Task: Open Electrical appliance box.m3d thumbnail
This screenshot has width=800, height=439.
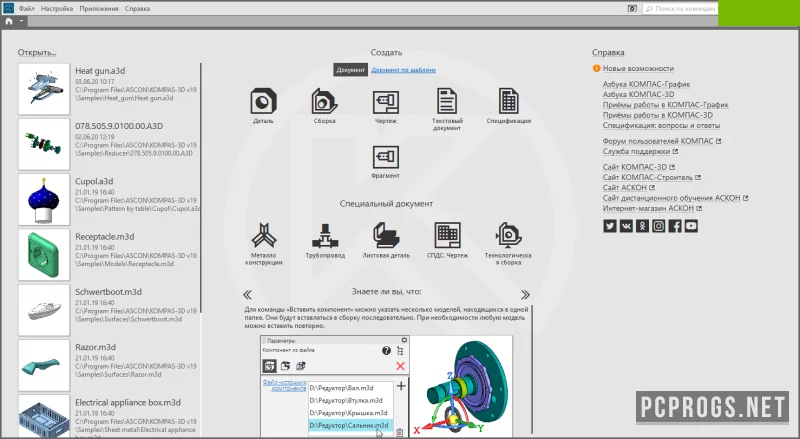Action: [x=44, y=416]
